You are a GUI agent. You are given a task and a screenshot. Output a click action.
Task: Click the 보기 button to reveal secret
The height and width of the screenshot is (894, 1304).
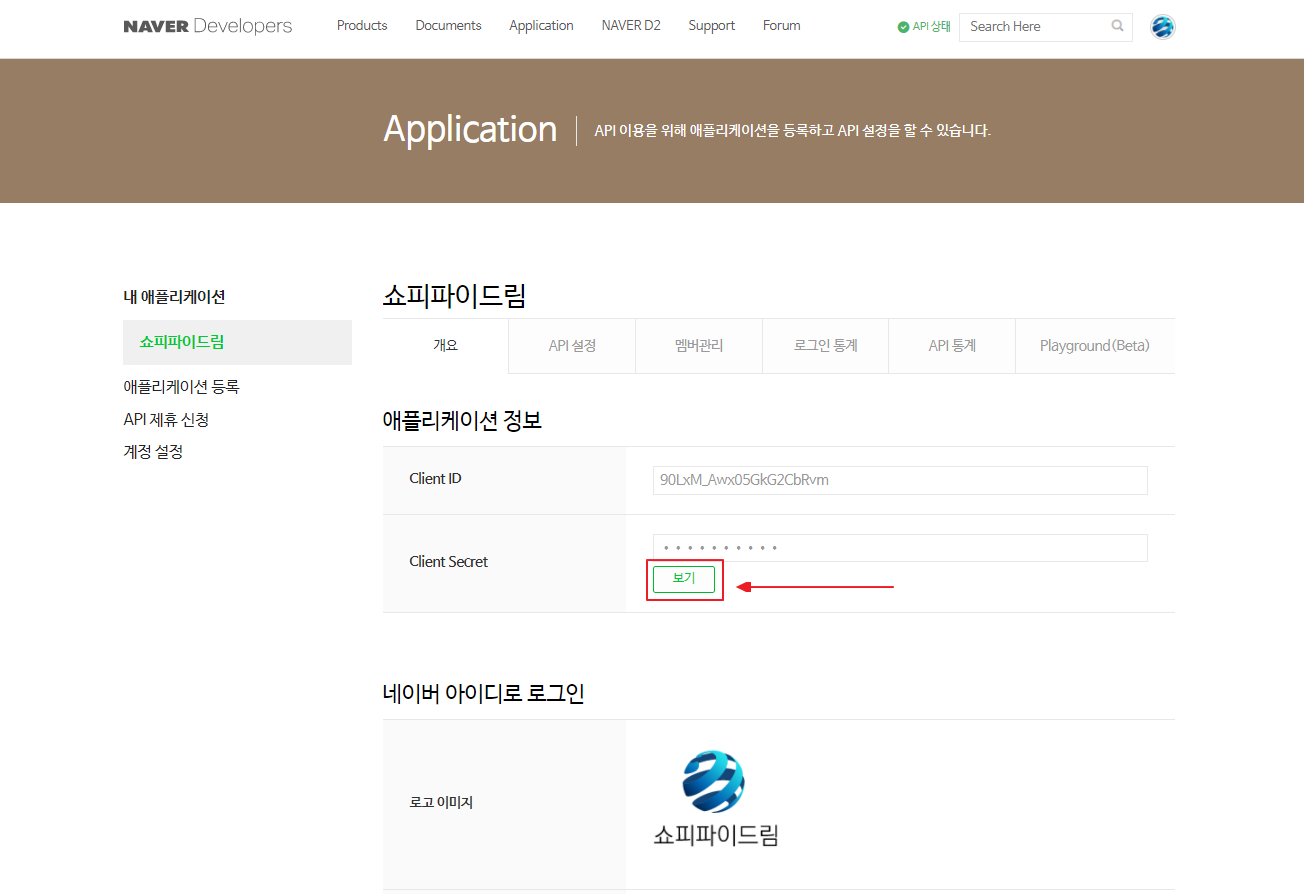click(684, 579)
